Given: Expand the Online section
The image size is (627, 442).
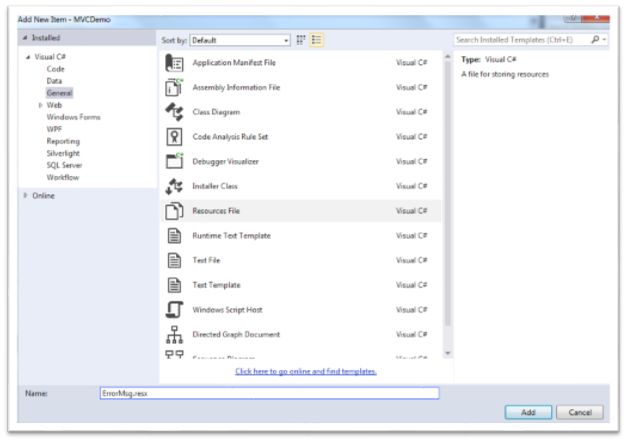Looking at the screenshot, I should click(x=25, y=196).
